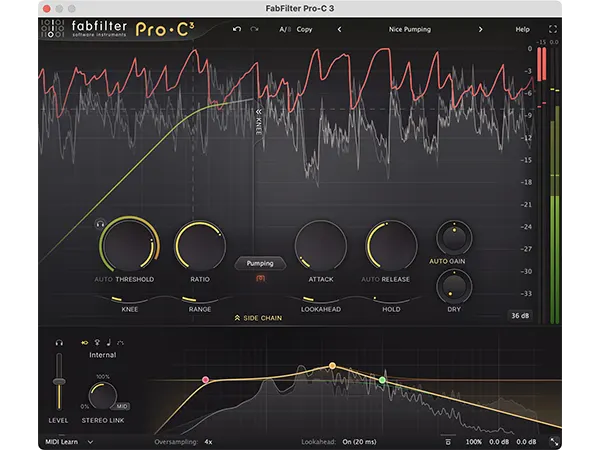Open the Lookahead On (20 ms) menu

[338, 442]
